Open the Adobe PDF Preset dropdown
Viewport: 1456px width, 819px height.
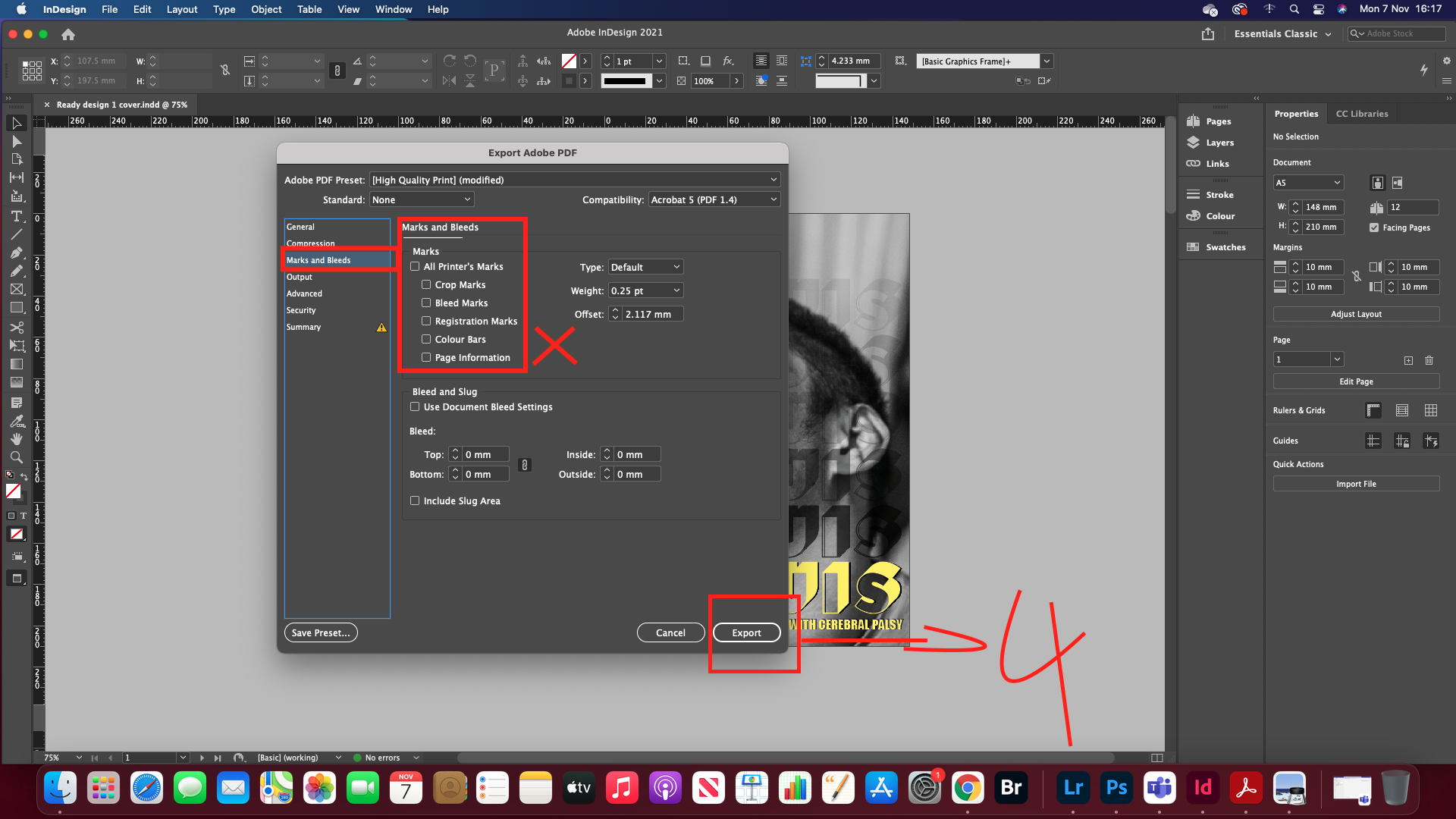(574, 180)
